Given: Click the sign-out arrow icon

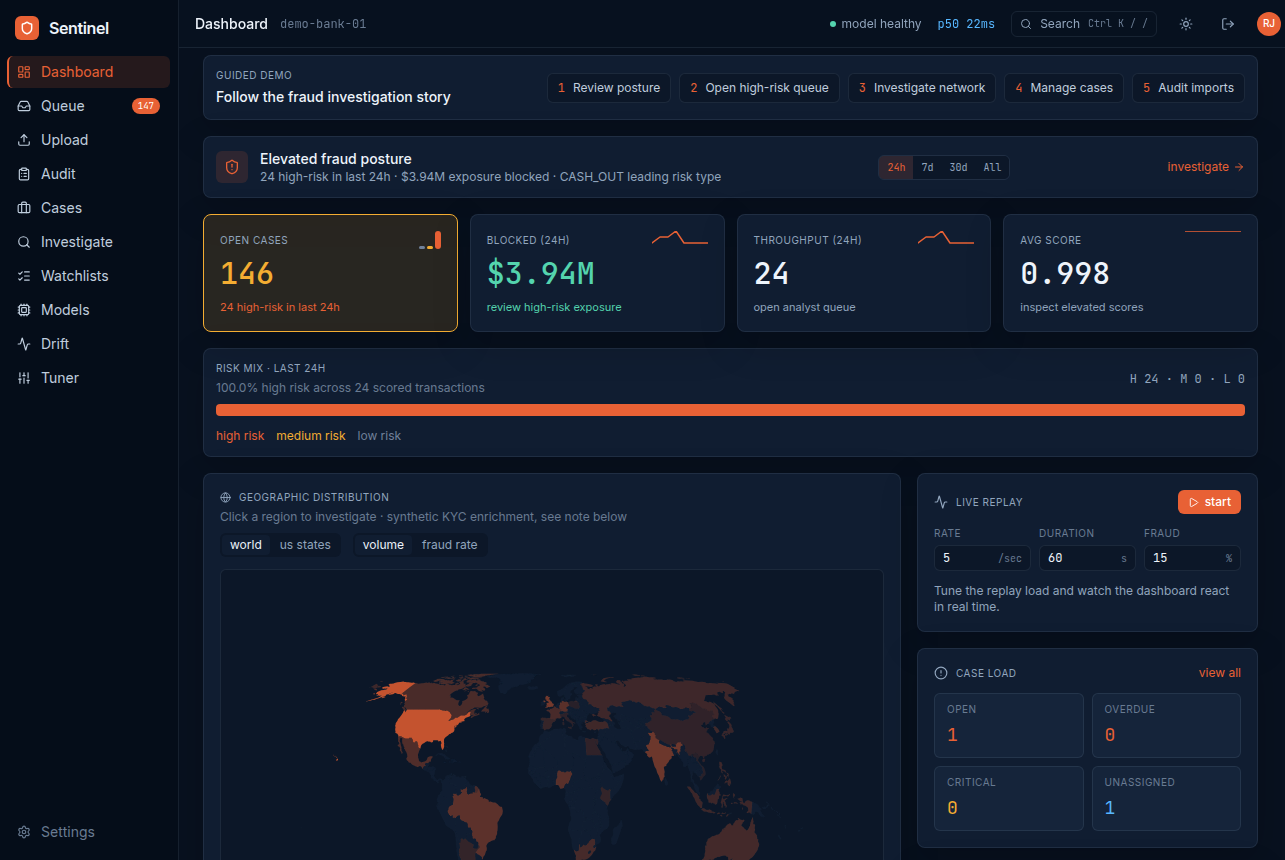Looking at the screenshot, I should (1228, 24).
